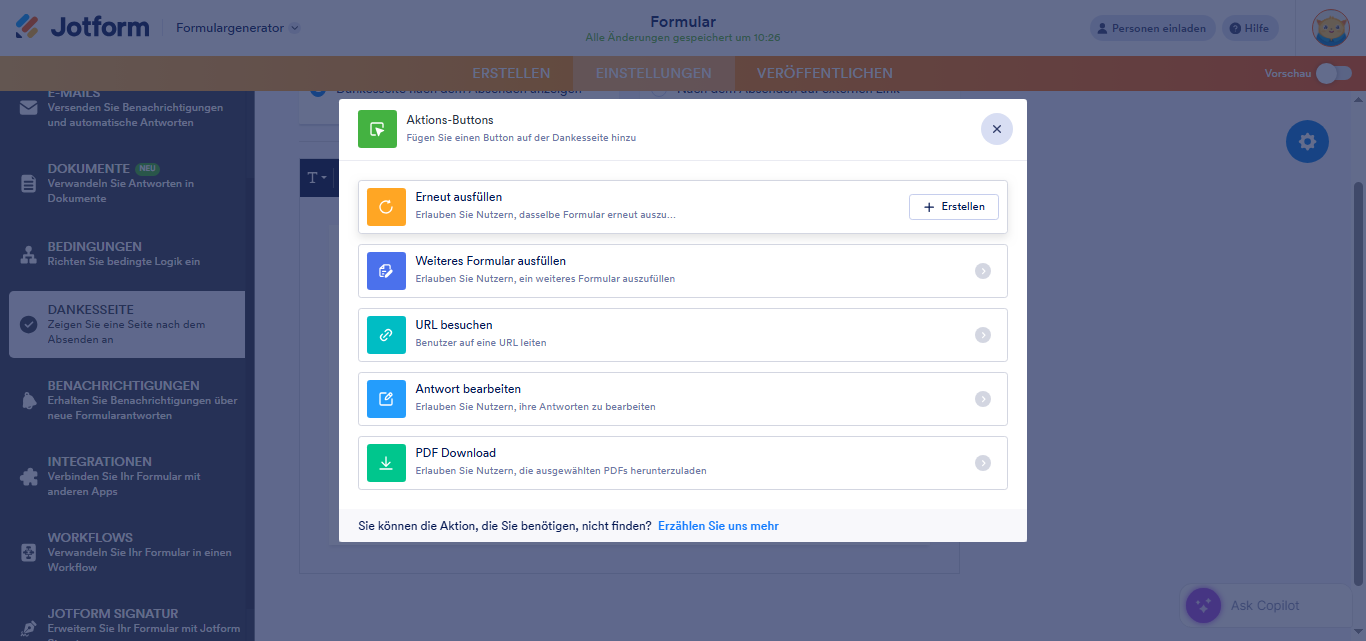Click the Antwort bearbeiten edit icon

(386, 399)
